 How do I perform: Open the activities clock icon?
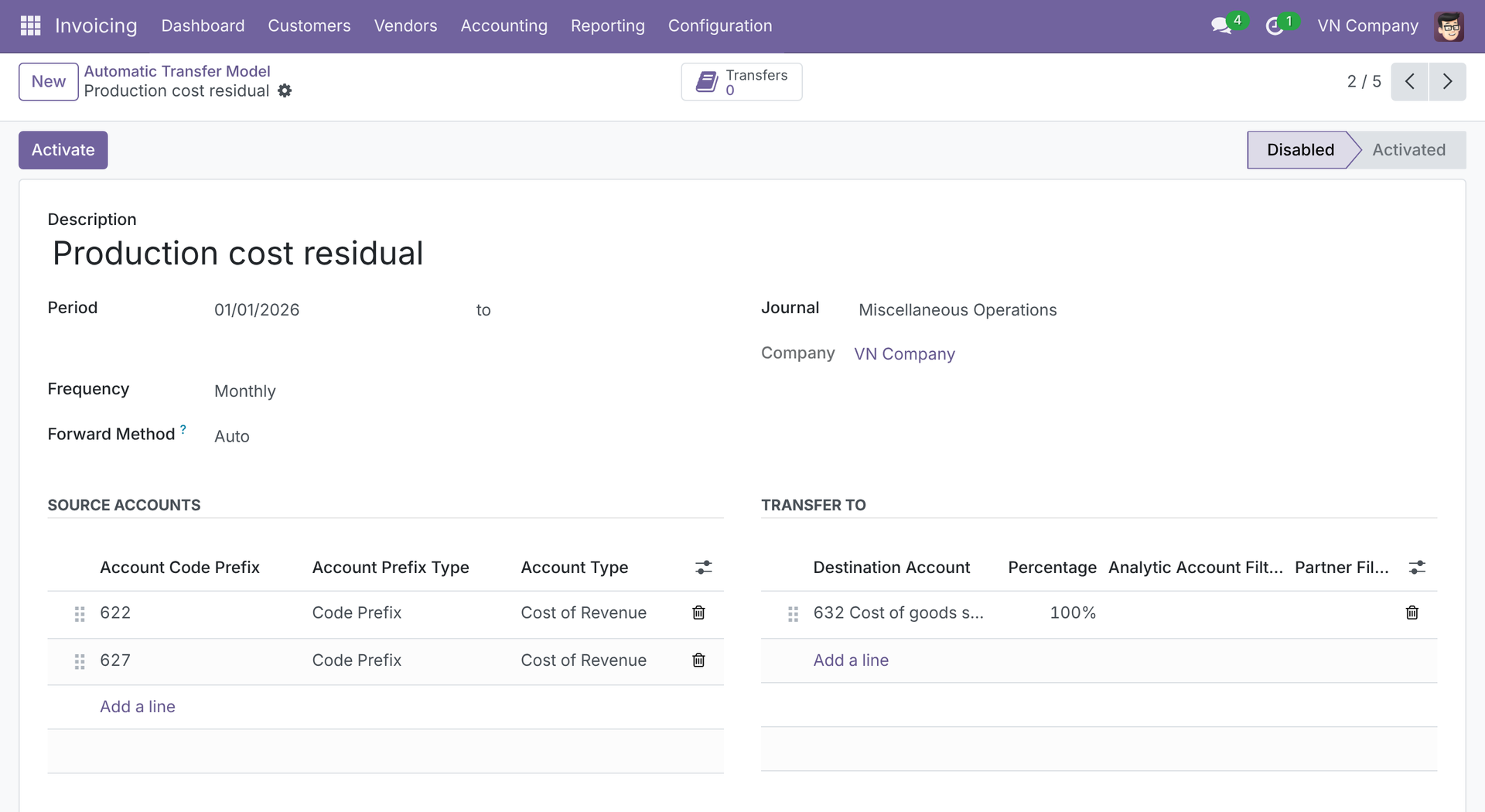coord(1275,26)
